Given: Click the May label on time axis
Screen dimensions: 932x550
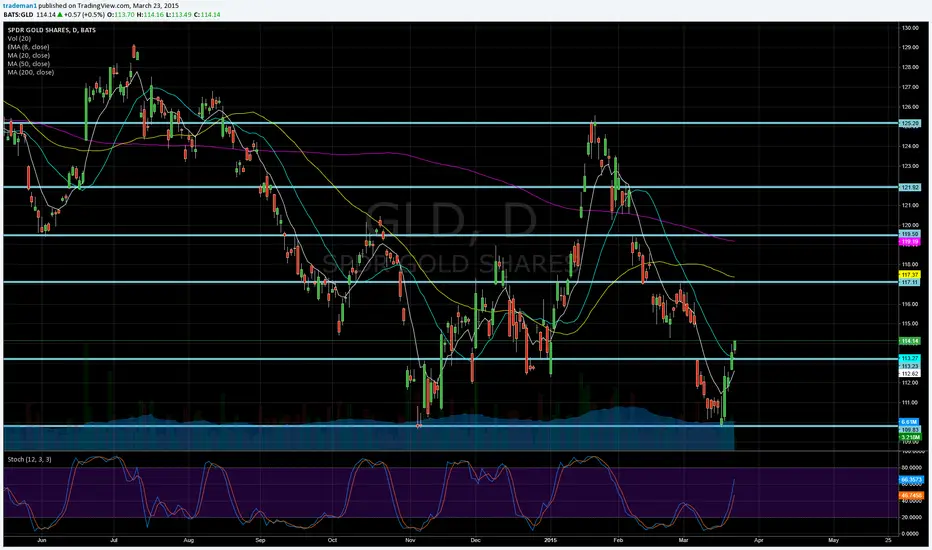Looking at the screenshot, I should [x=833, y=540].
